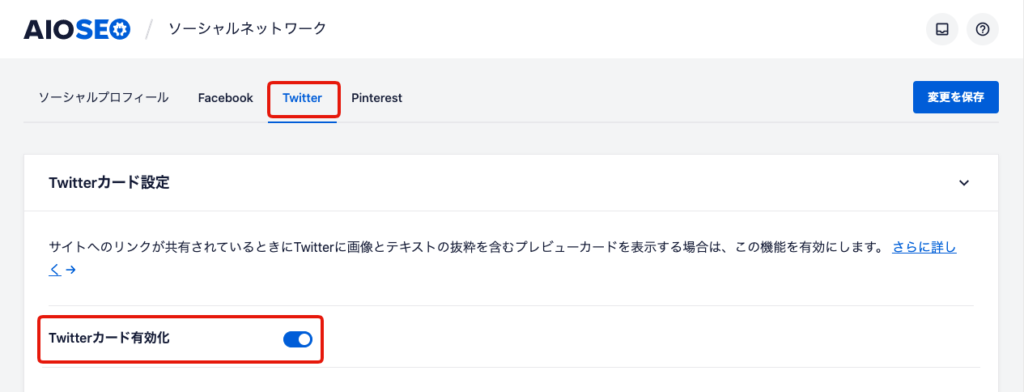
Task: Click the gear icon inside AIOSEO logo
Action: click(x=120, y=29)
